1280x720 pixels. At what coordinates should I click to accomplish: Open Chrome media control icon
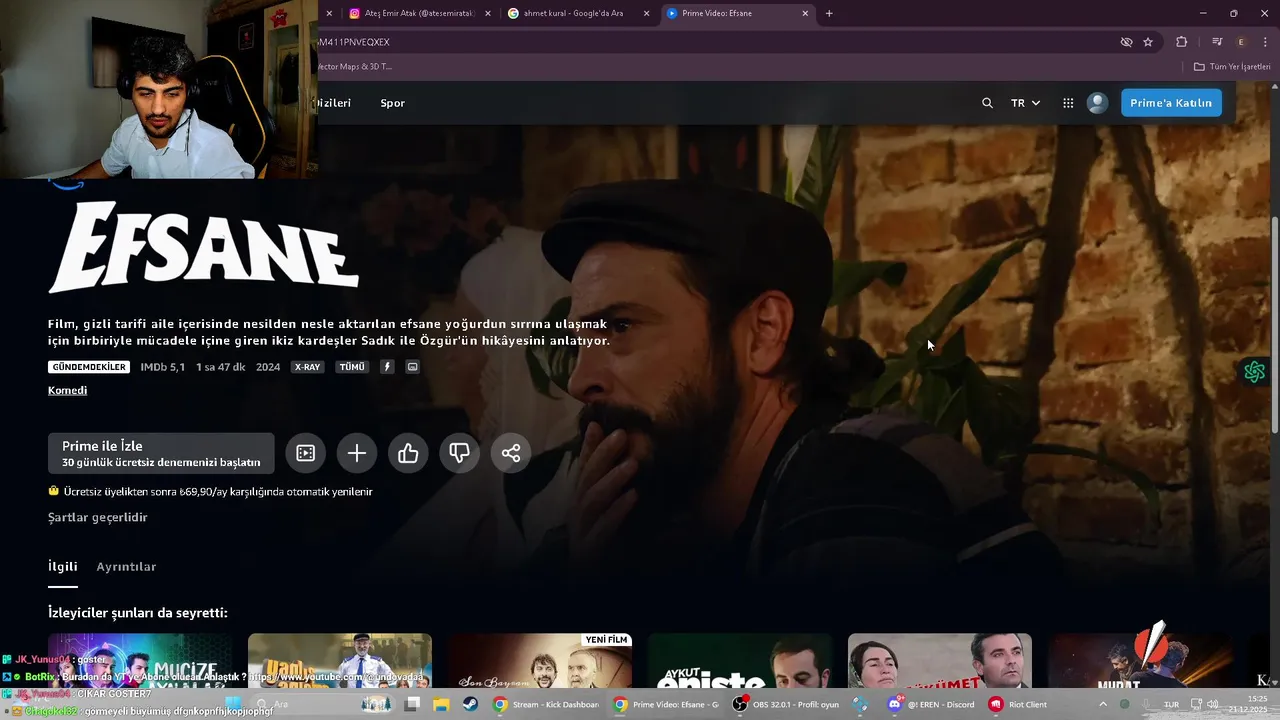click(x=1217, y=42)
